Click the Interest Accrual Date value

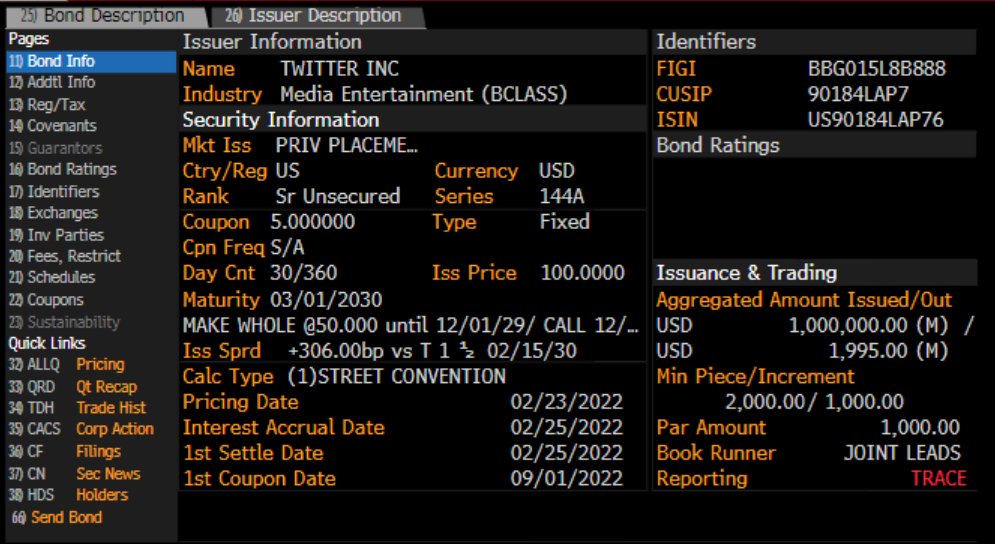coord(567,427)
